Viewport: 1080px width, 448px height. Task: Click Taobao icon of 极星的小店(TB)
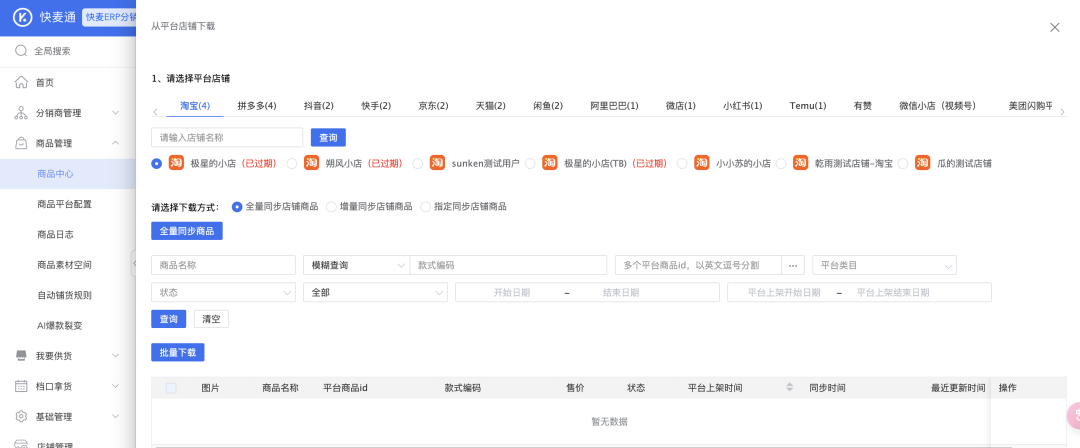pyautogui.click(x=550, y=163)
